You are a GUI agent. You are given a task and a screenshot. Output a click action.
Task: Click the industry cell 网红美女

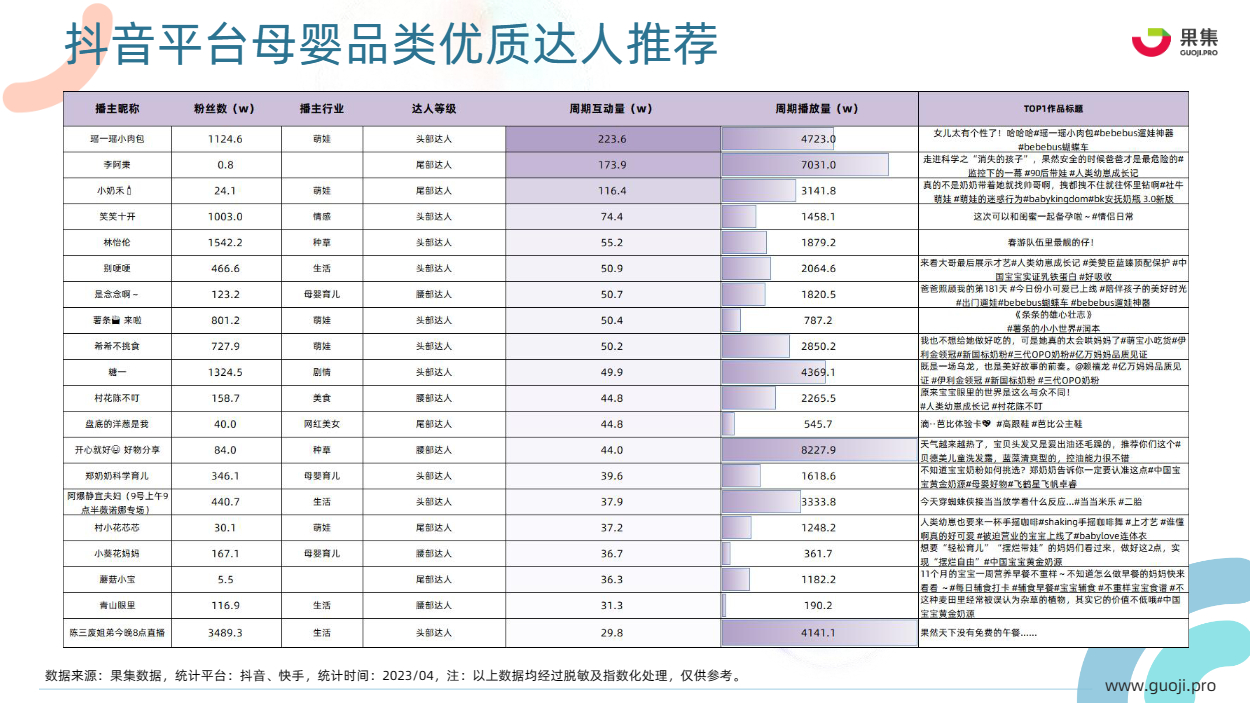coord(321,425)
